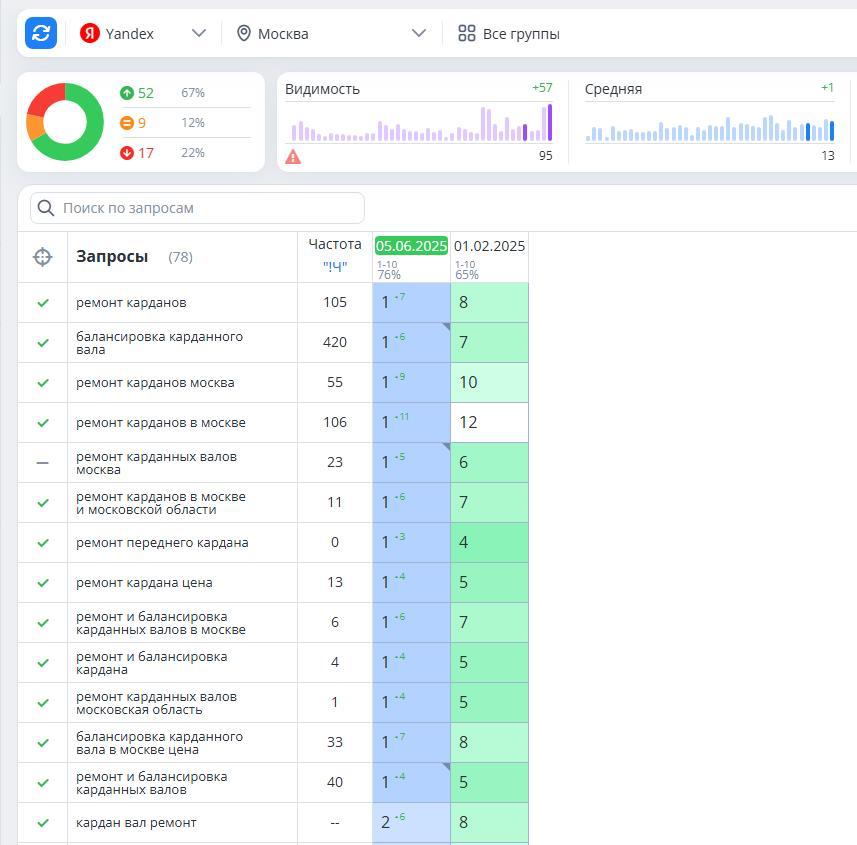Click the +1 average position change value
Screen dimensions: 857x845
827,88
